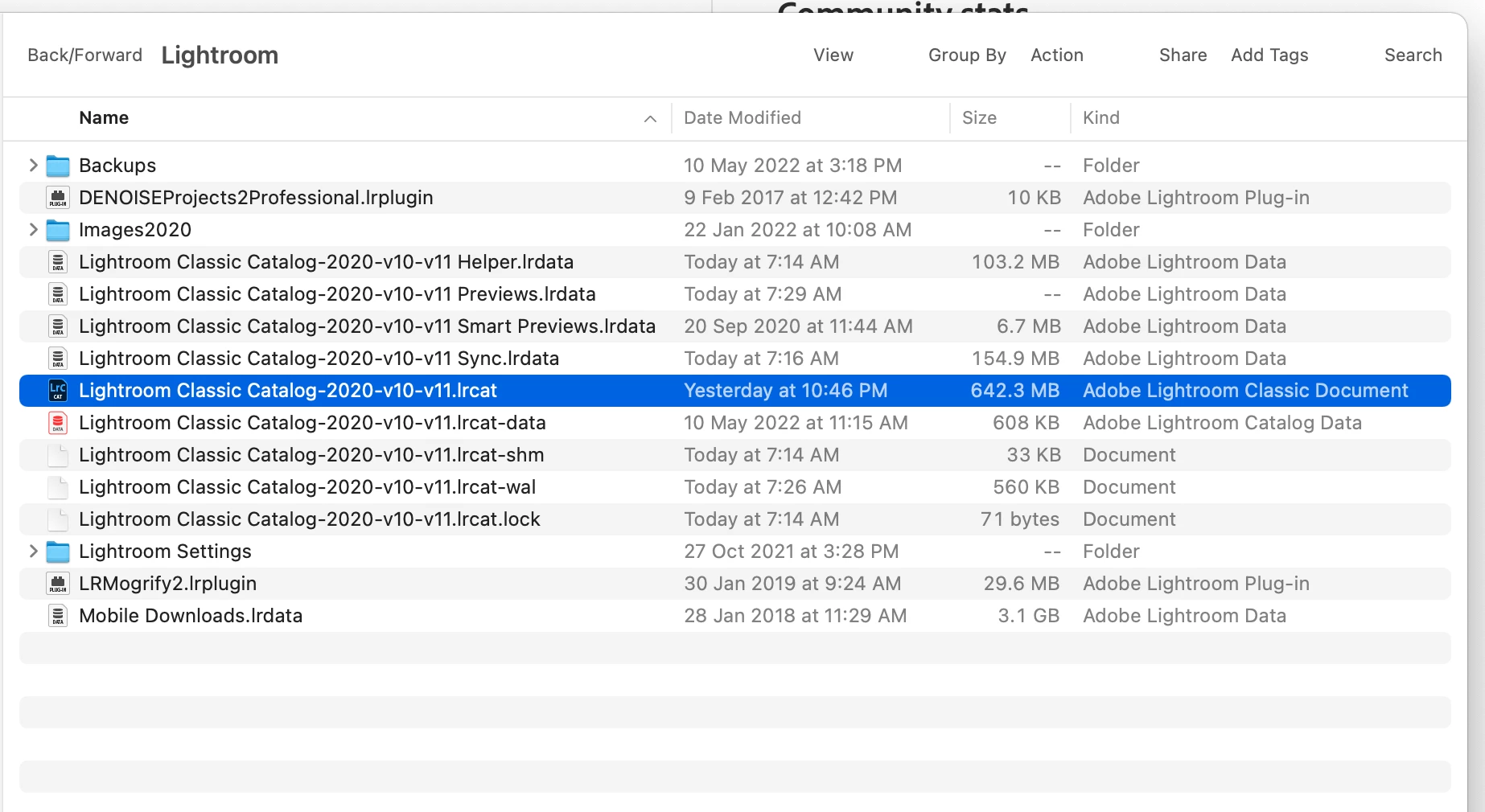The width and height of the screenshot is (1485, 812).
Task: Select the Catalog Sync.lrdata file name
Action: [x=319, y=359]
